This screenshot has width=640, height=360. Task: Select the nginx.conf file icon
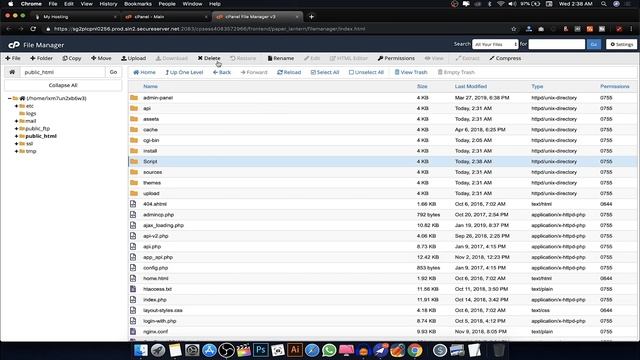point(133,331)
